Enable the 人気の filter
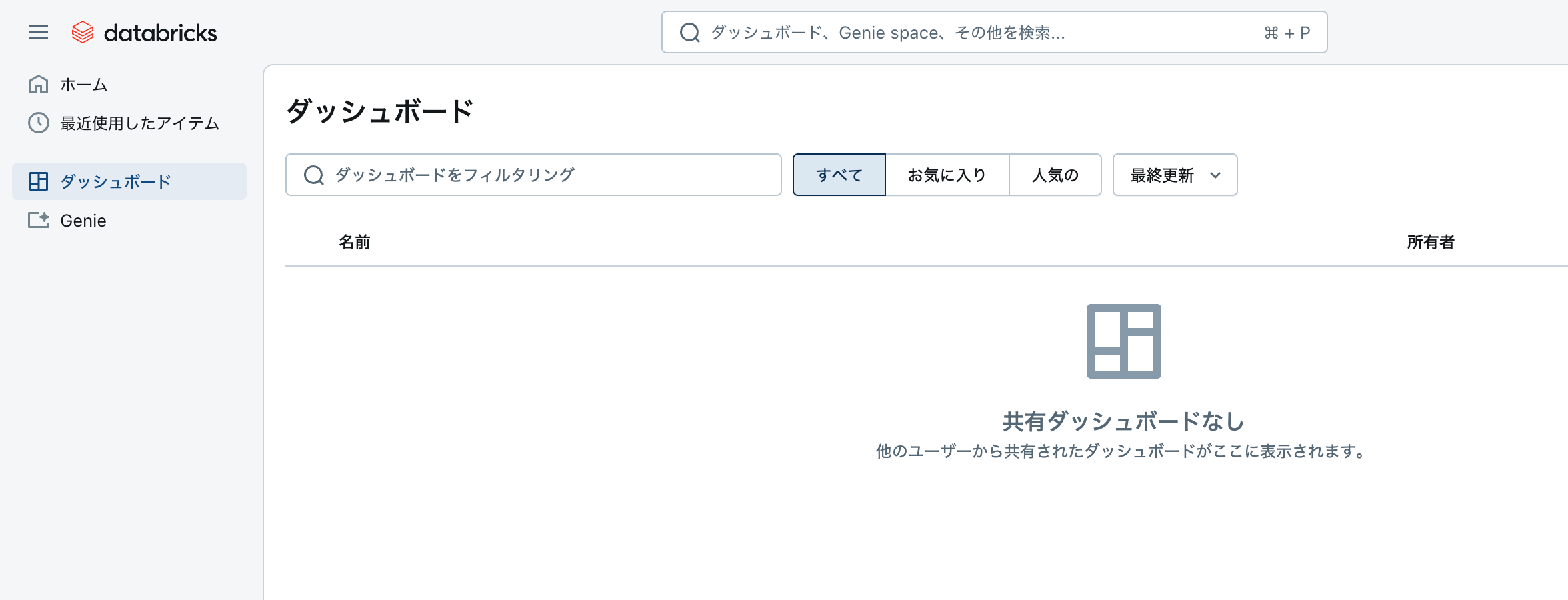The image size is (1568, 600). click(x=1055, y=175)
